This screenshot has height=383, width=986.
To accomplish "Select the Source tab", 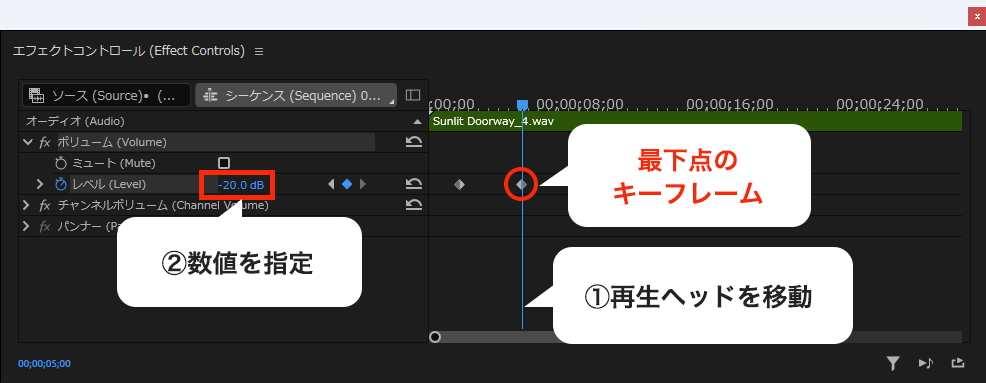I will click(x=106, y=95).
